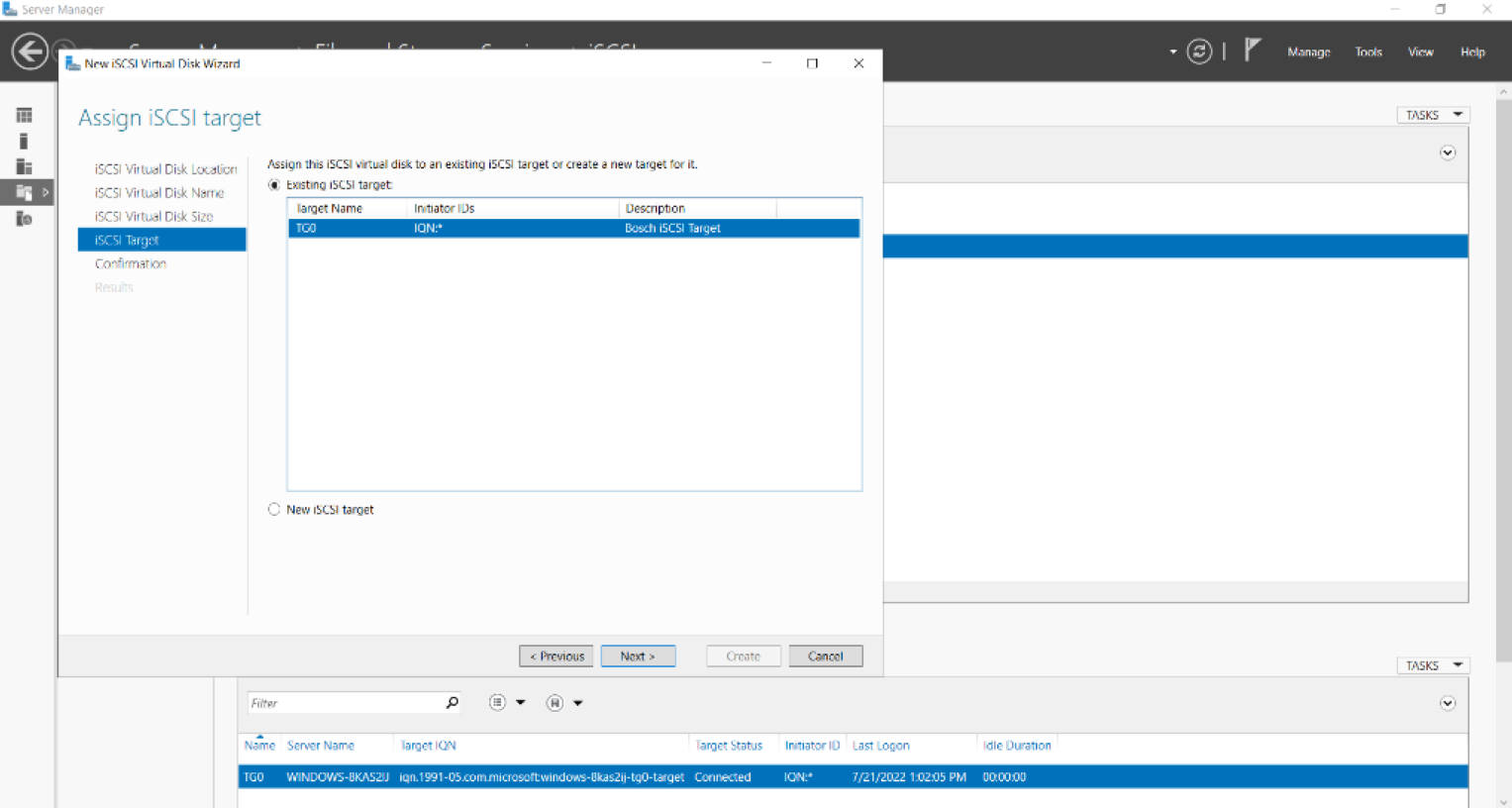Click the '7/21/2022 1:02:05 PM' last logon cell

click(x=909, y=777)
